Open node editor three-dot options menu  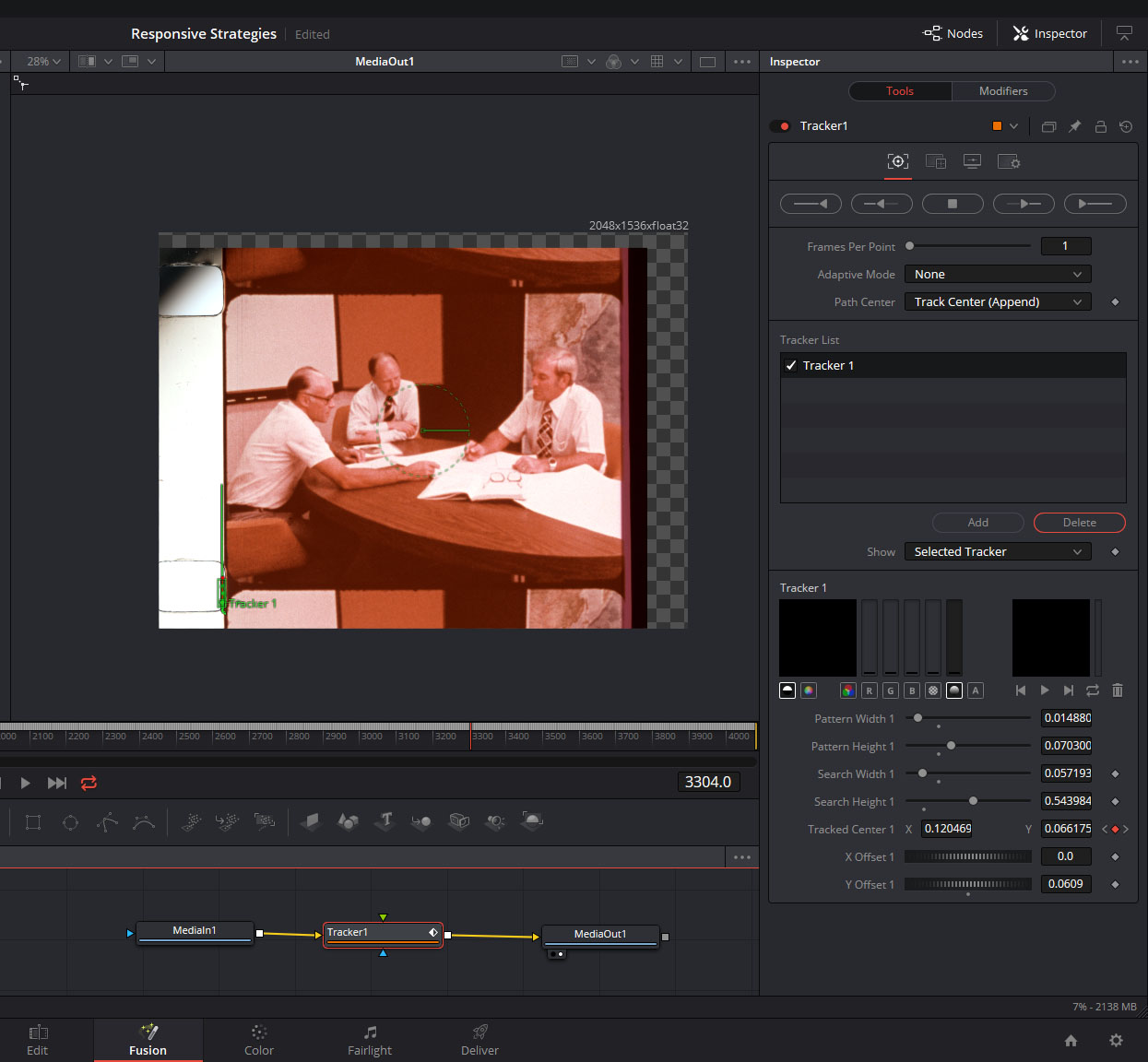(x=742, y=857)
